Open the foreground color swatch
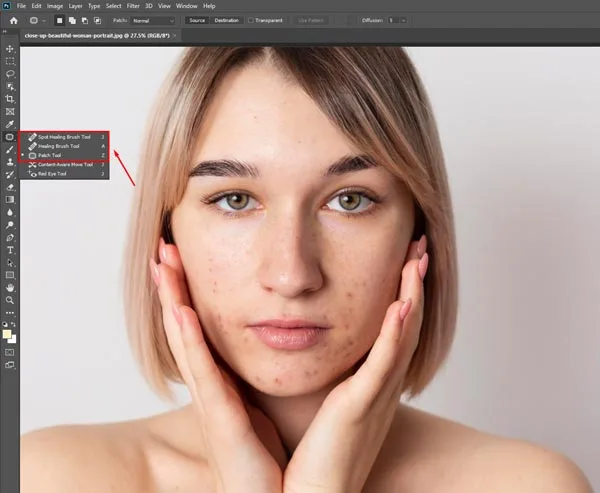This screenshot has width=600, height=493. [x=7, y=334]
